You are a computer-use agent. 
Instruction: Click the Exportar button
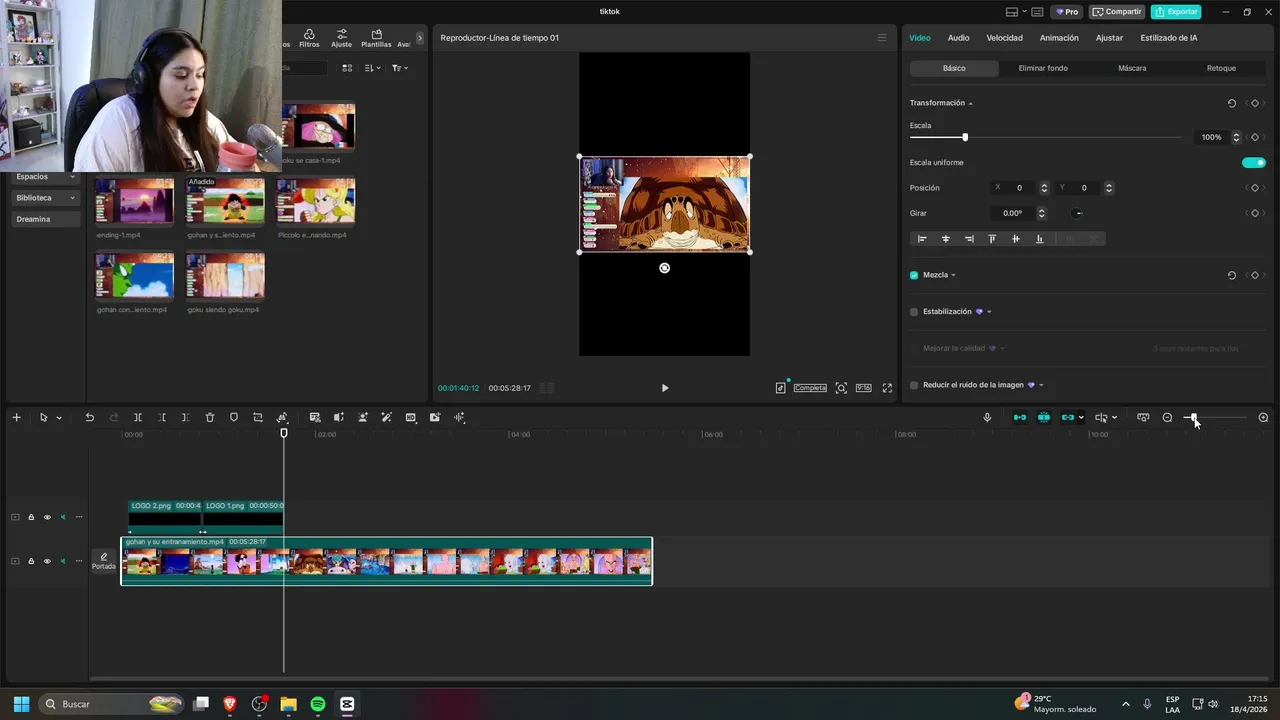1176,12
